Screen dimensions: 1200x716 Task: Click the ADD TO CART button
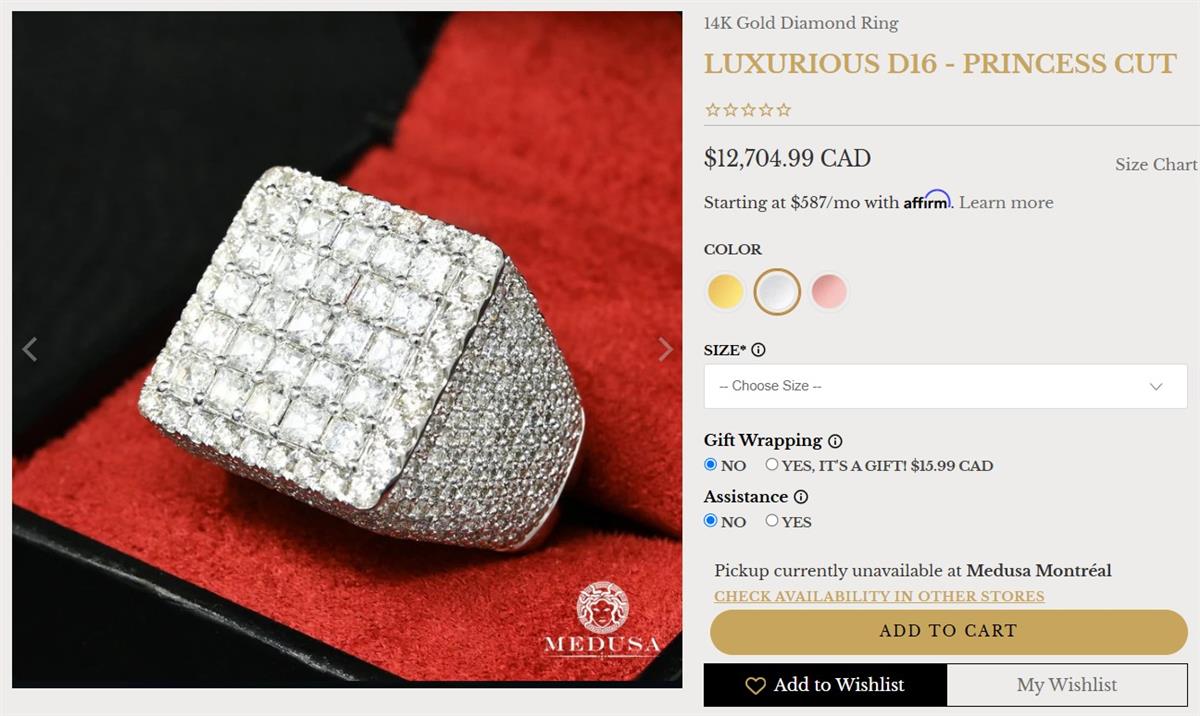point(949,632)
